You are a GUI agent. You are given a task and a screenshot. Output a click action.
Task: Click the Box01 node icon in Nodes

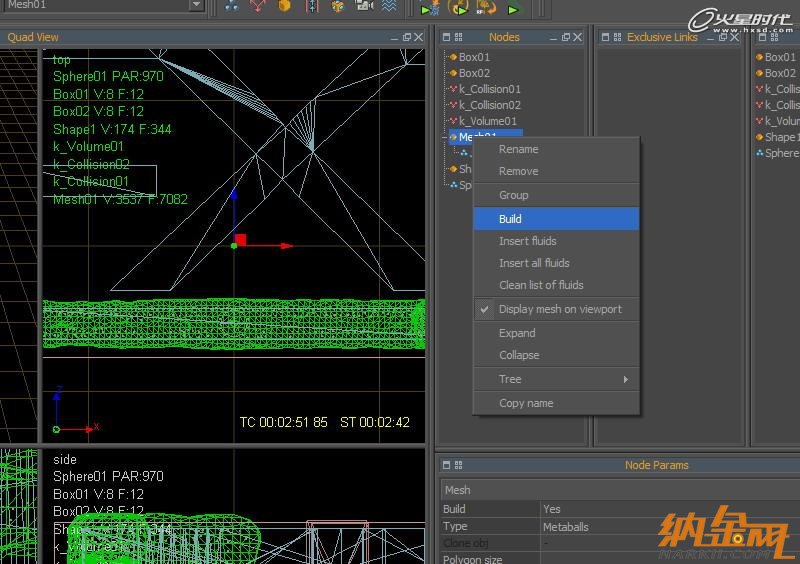(453, 57)
